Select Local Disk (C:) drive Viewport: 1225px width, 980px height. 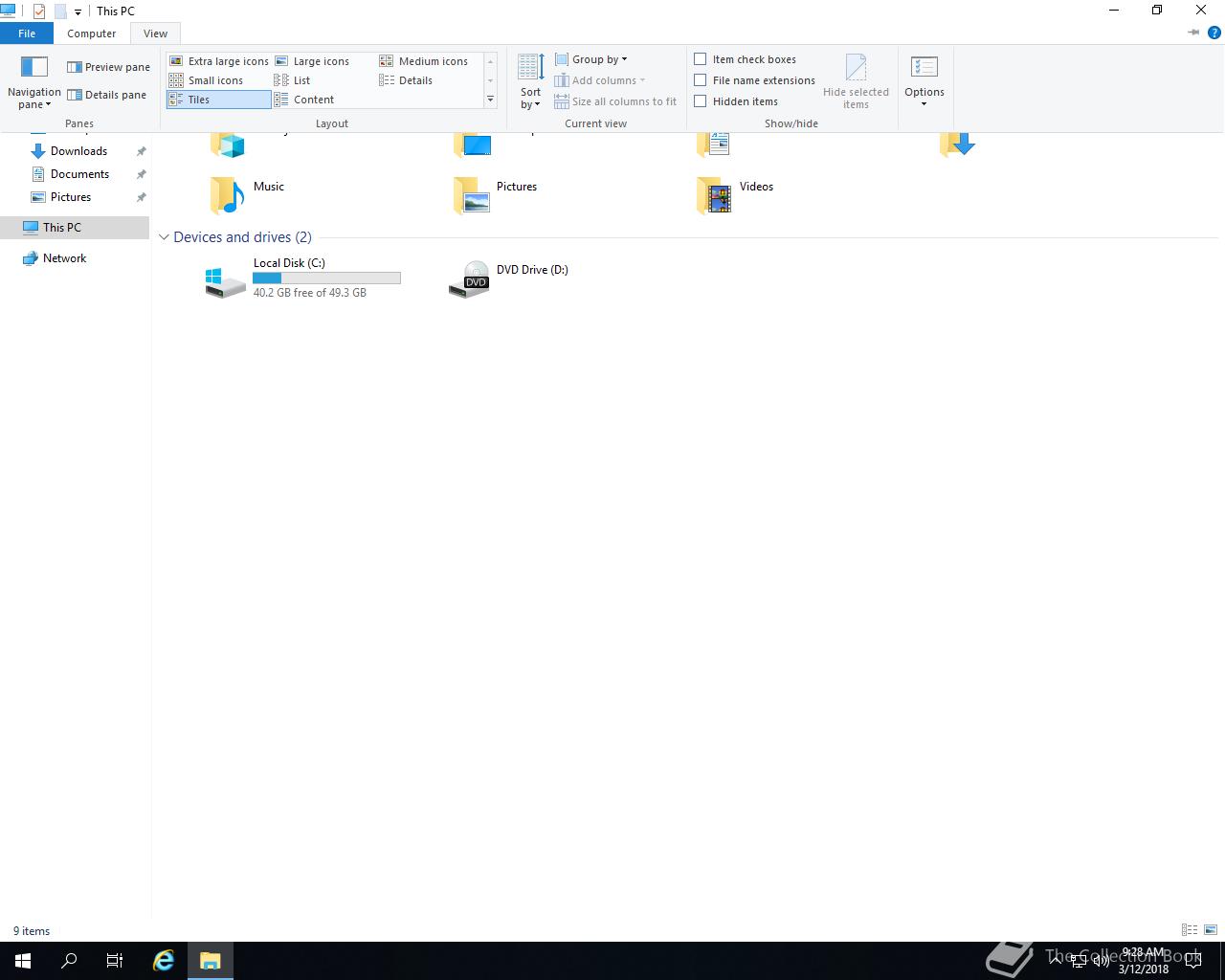coord(303,278)
